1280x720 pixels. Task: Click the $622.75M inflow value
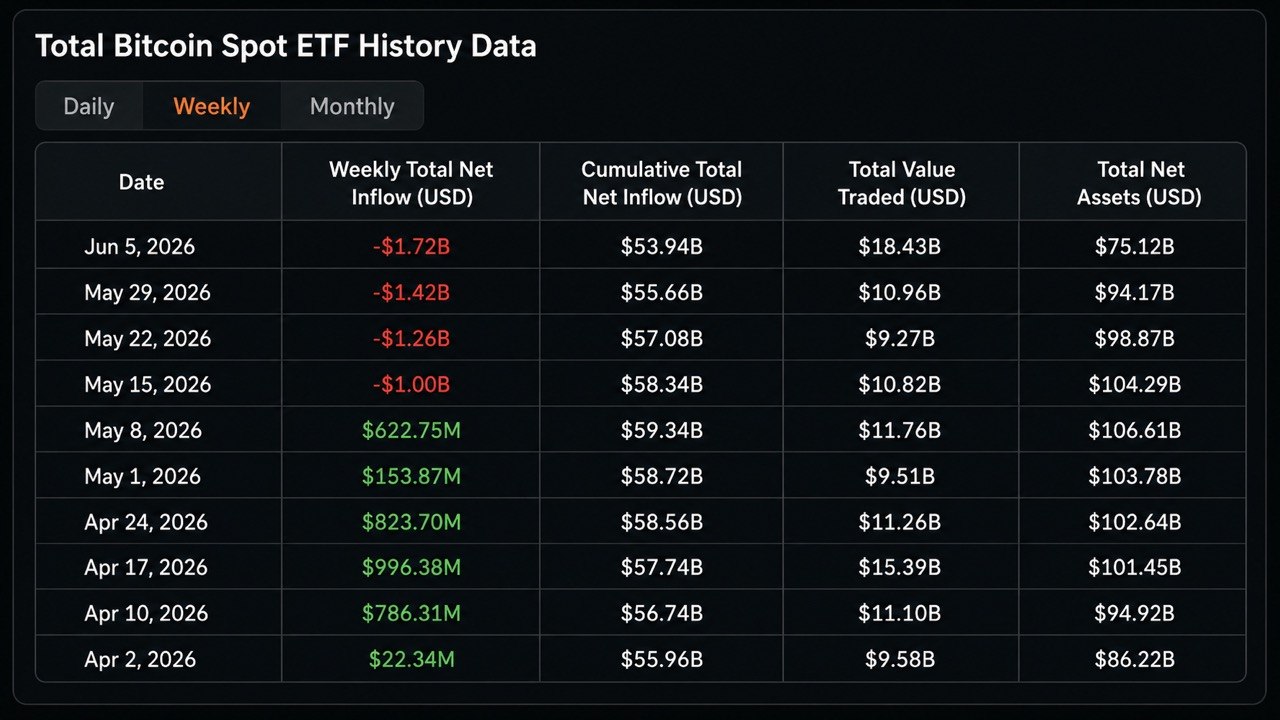pos(411,430)
